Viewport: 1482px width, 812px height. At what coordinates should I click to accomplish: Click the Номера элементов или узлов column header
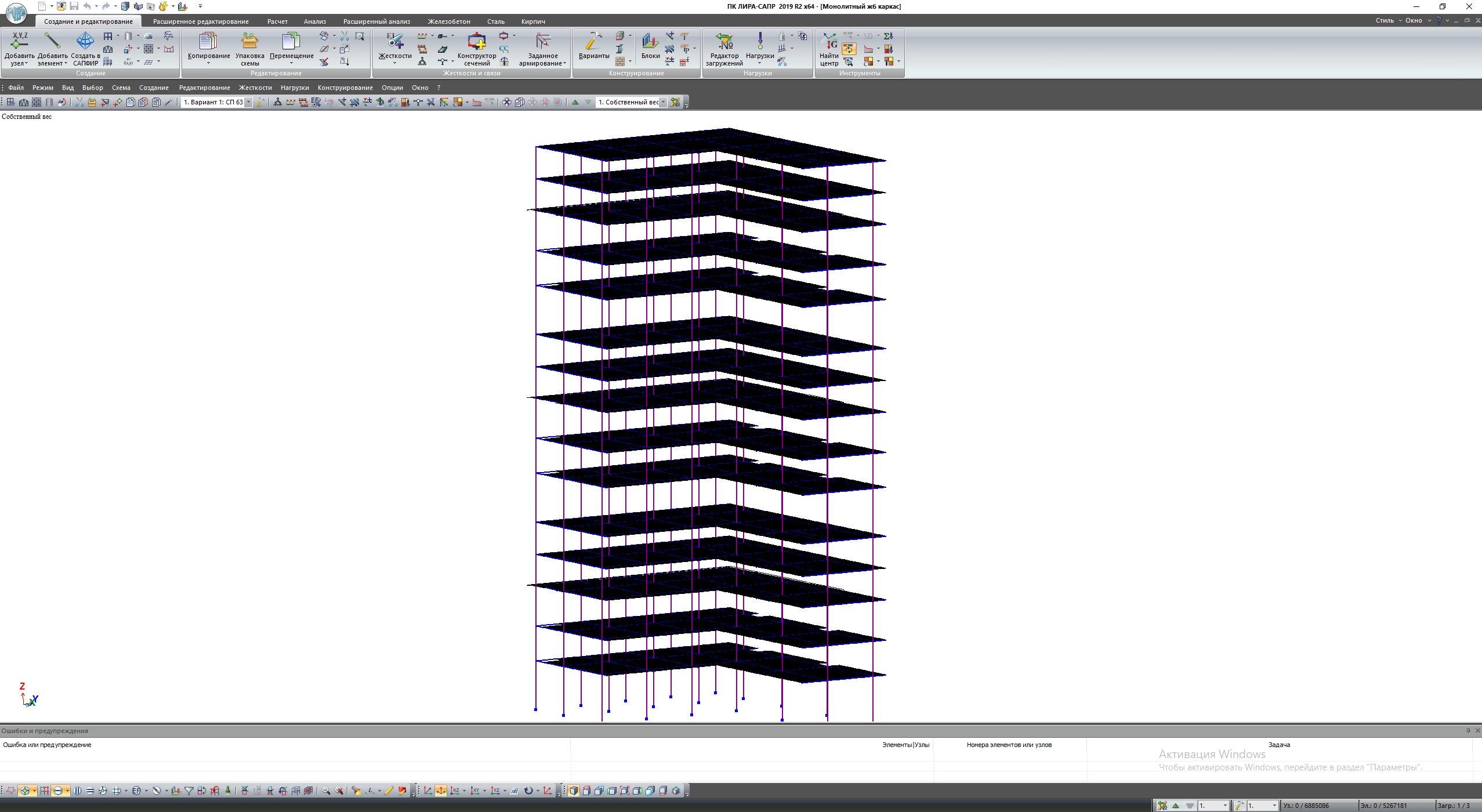pyautogui.click(x=1009, y=745)
